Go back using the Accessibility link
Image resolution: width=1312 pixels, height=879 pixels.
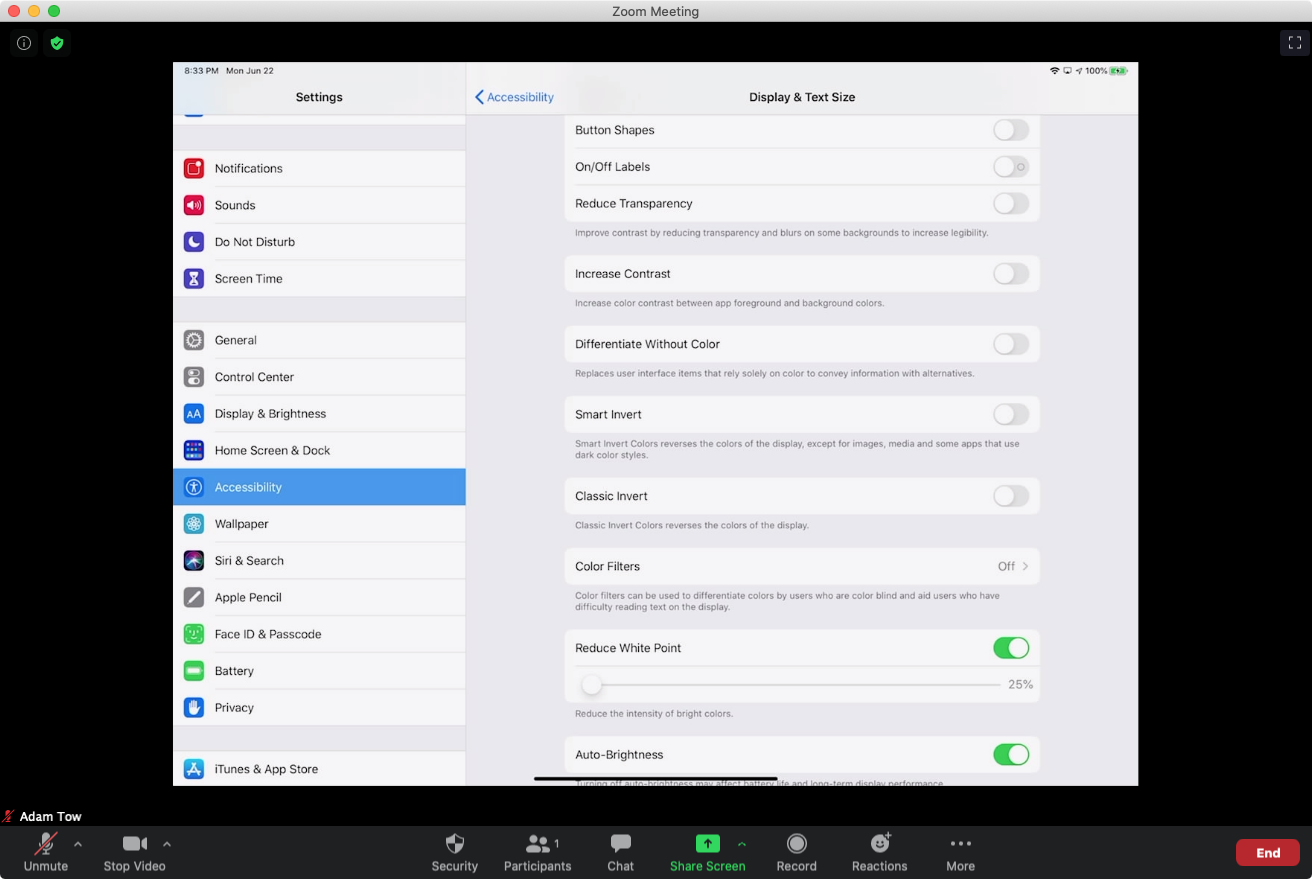pos(513,97)
